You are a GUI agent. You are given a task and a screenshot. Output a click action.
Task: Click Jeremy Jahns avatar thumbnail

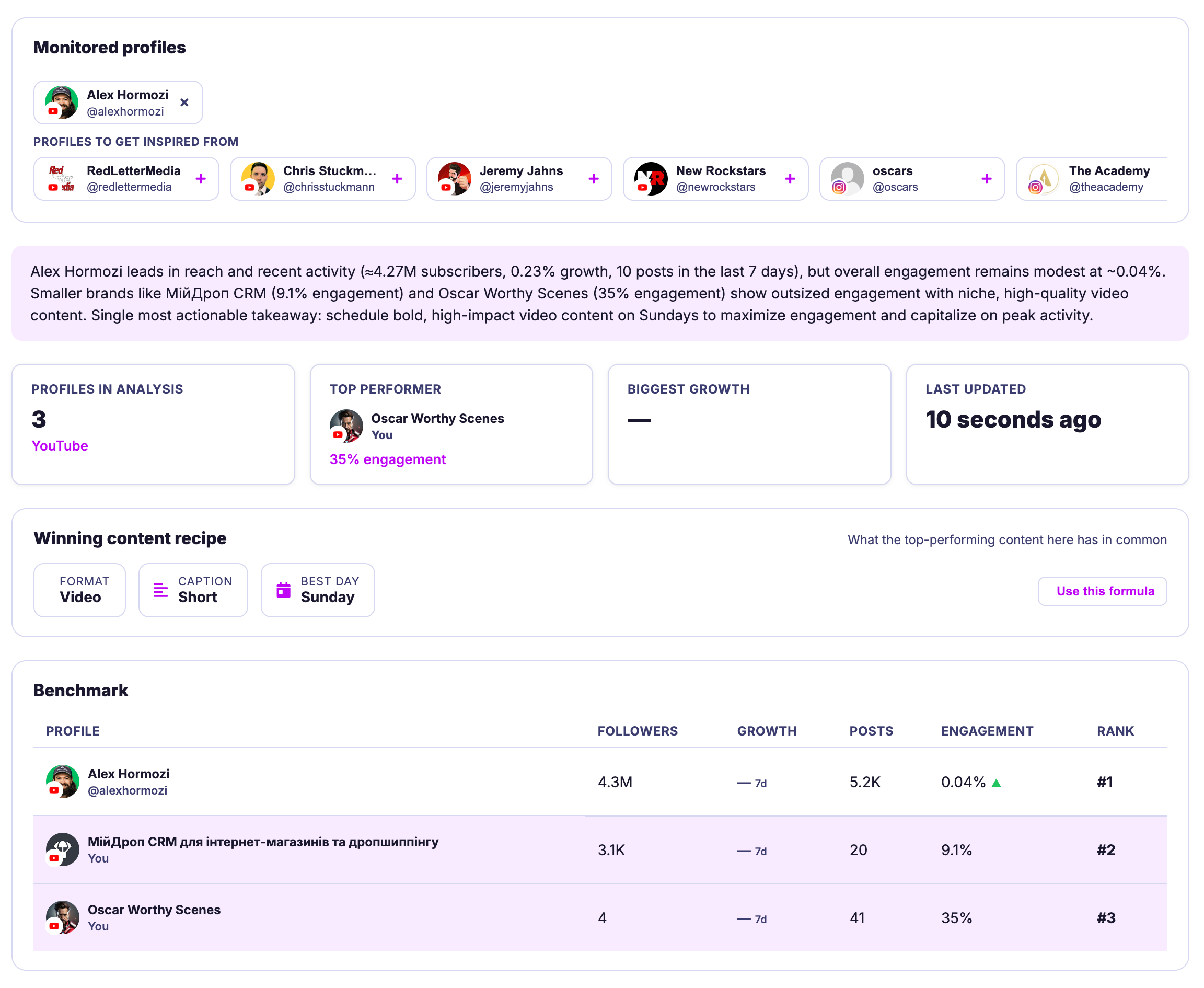pos(454,179)
